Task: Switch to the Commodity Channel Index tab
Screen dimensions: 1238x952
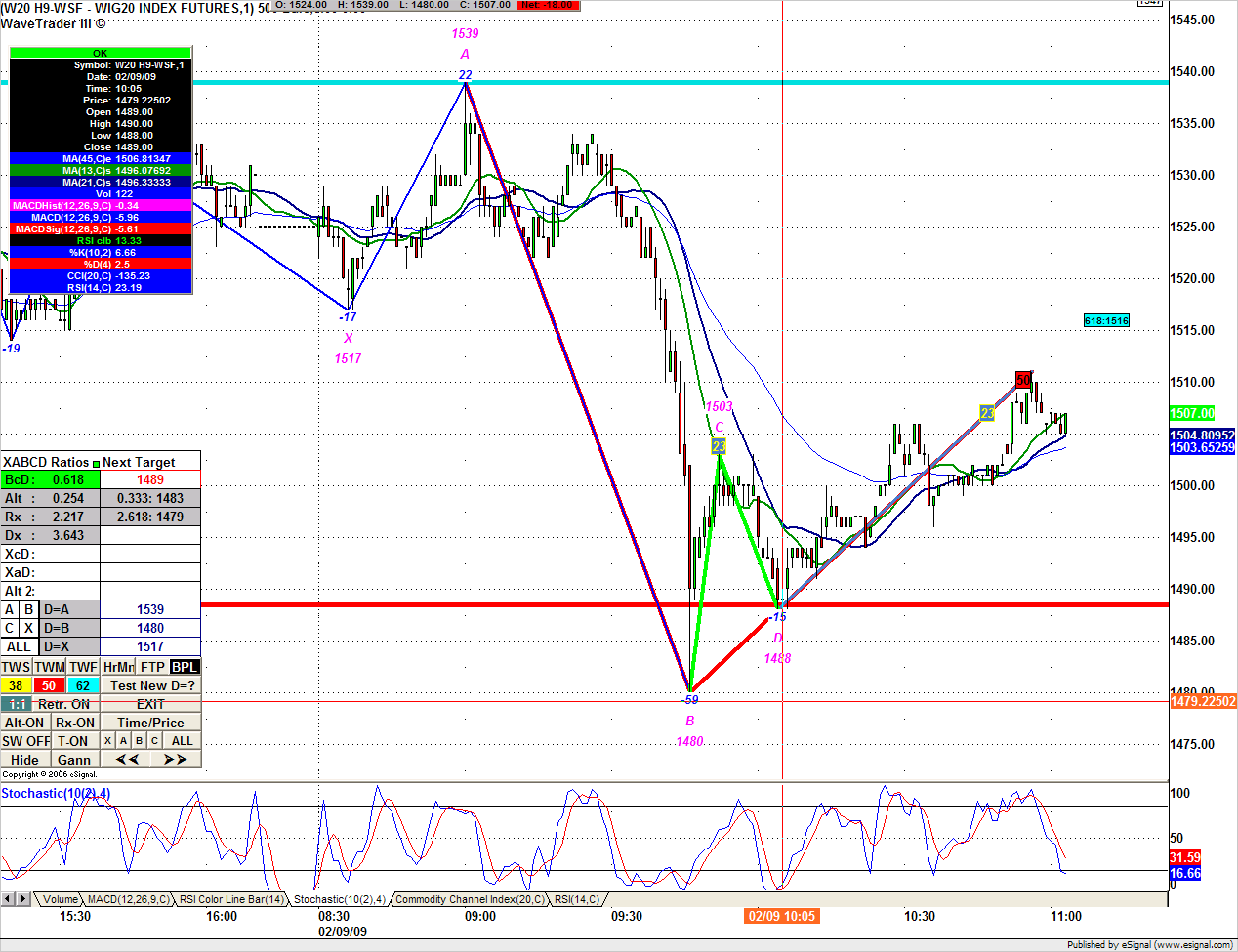Action: 469,899
